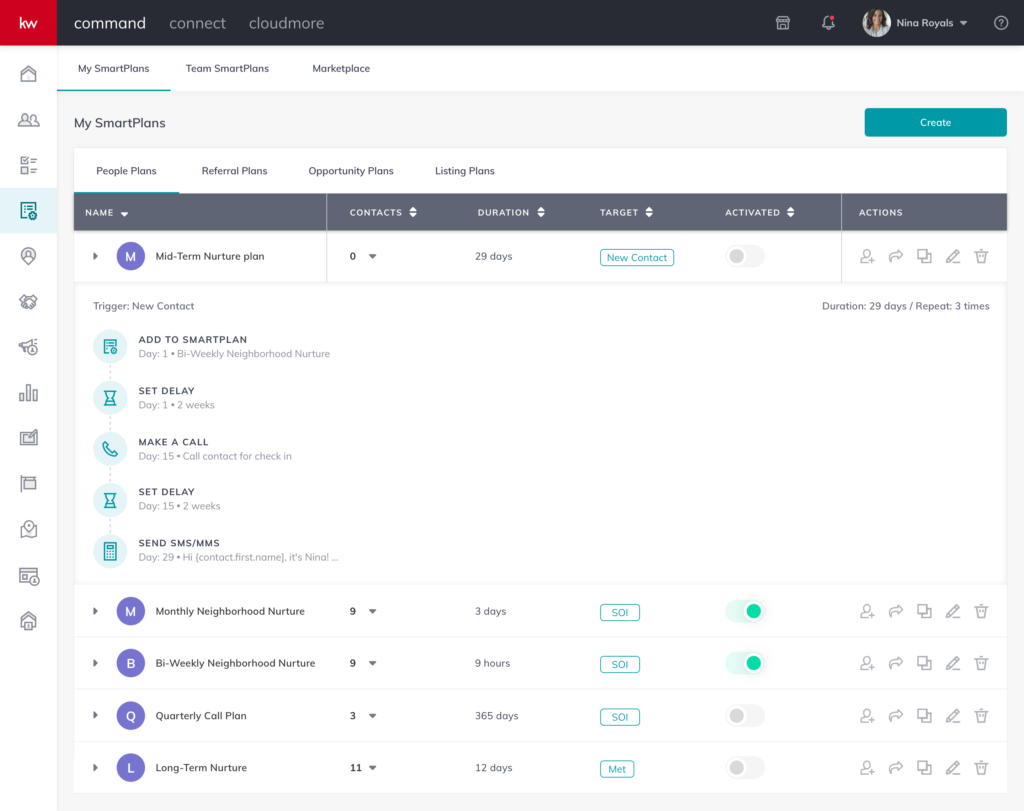This screenshot has width=1024, height=811.
Task: Duplicate the Quarterly Call Plan
Action: [x=924, y=716]
